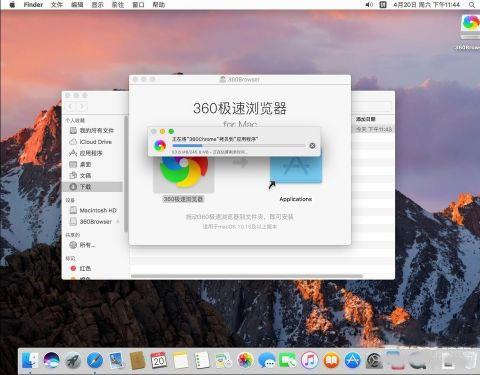This screenshot has width=480, height=375.
Task: Launch Siri from the Dock
Action: click(51, 361)
